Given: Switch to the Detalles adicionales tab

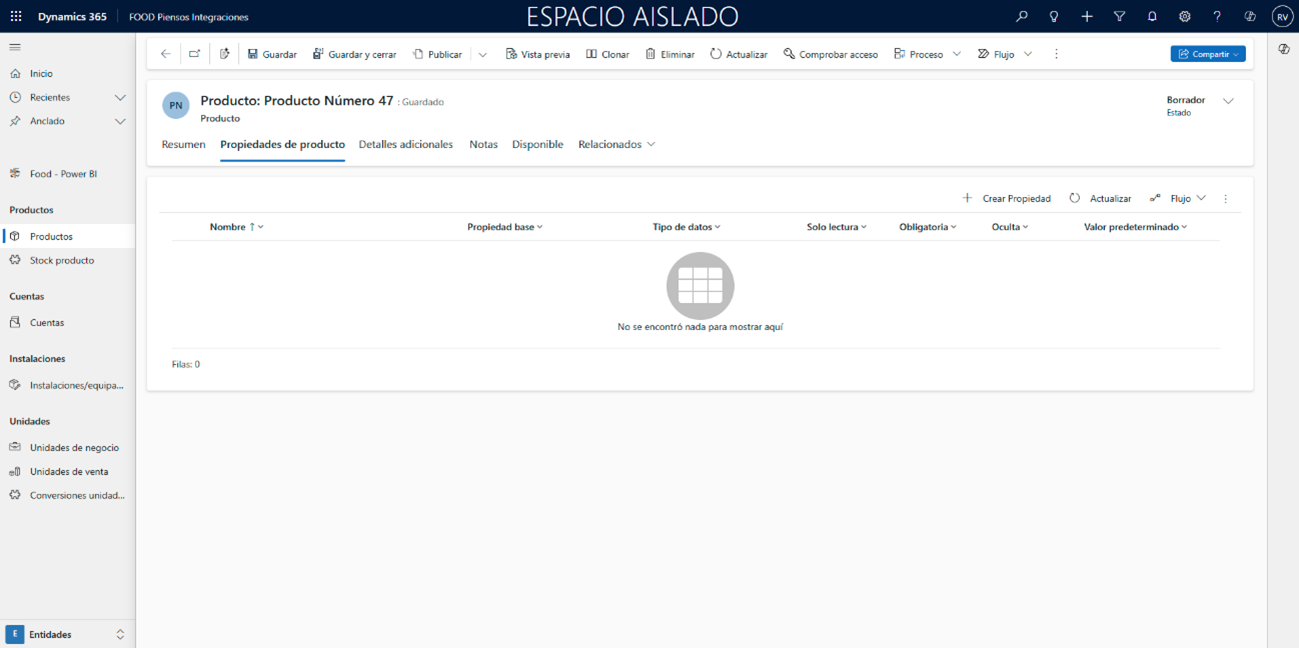Looking at the screenshot, I should [x=405, y=145].
